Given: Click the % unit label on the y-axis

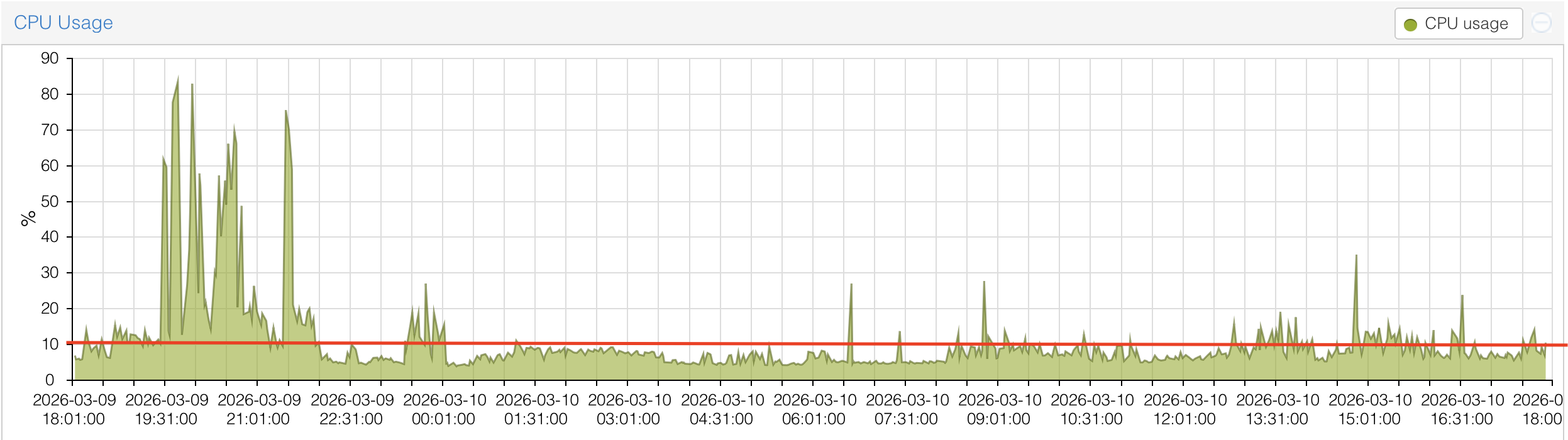Looking at the screenshot, I should click(x=28, y=218).
